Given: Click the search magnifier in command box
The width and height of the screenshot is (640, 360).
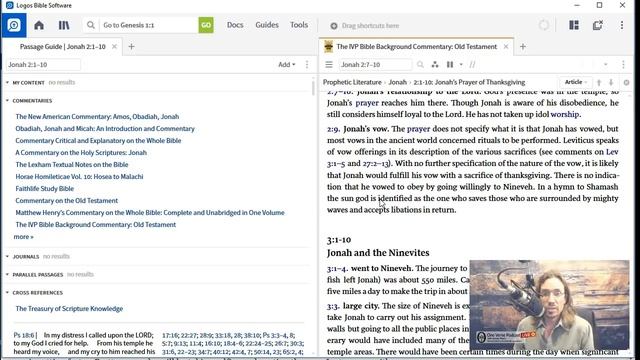Looking at the screenshot, I should 91,25.
